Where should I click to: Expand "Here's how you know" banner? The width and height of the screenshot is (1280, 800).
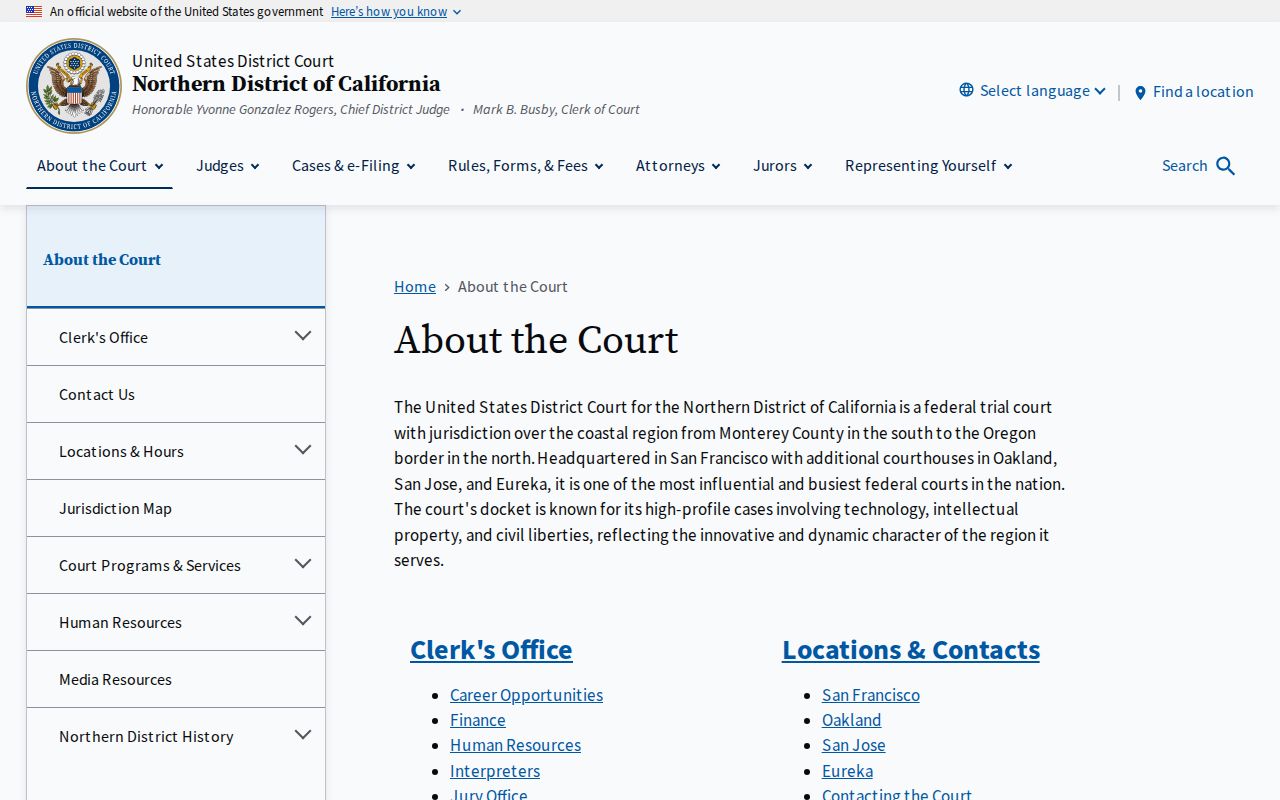click(396, 11)
